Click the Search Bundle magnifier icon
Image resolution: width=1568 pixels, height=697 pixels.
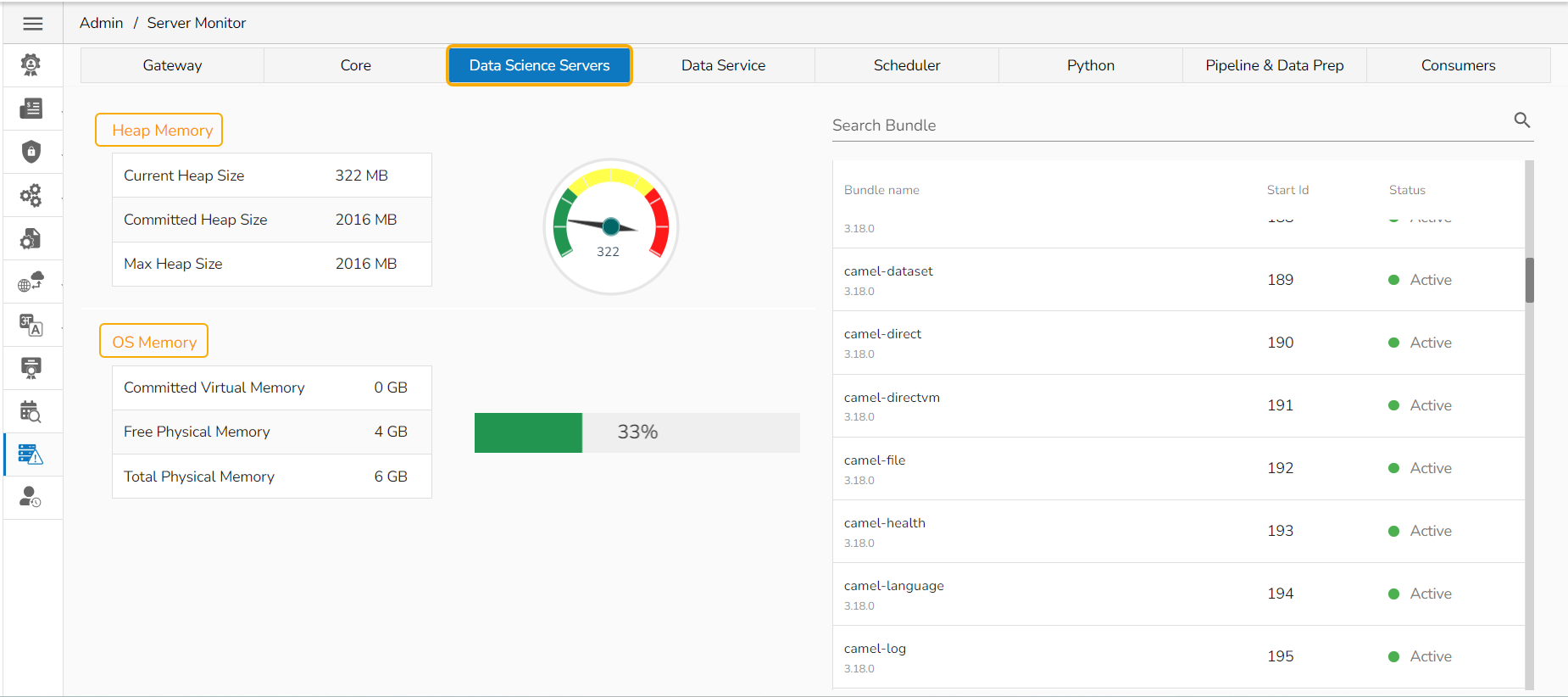pyautogui.click(x=1522, y=120)
